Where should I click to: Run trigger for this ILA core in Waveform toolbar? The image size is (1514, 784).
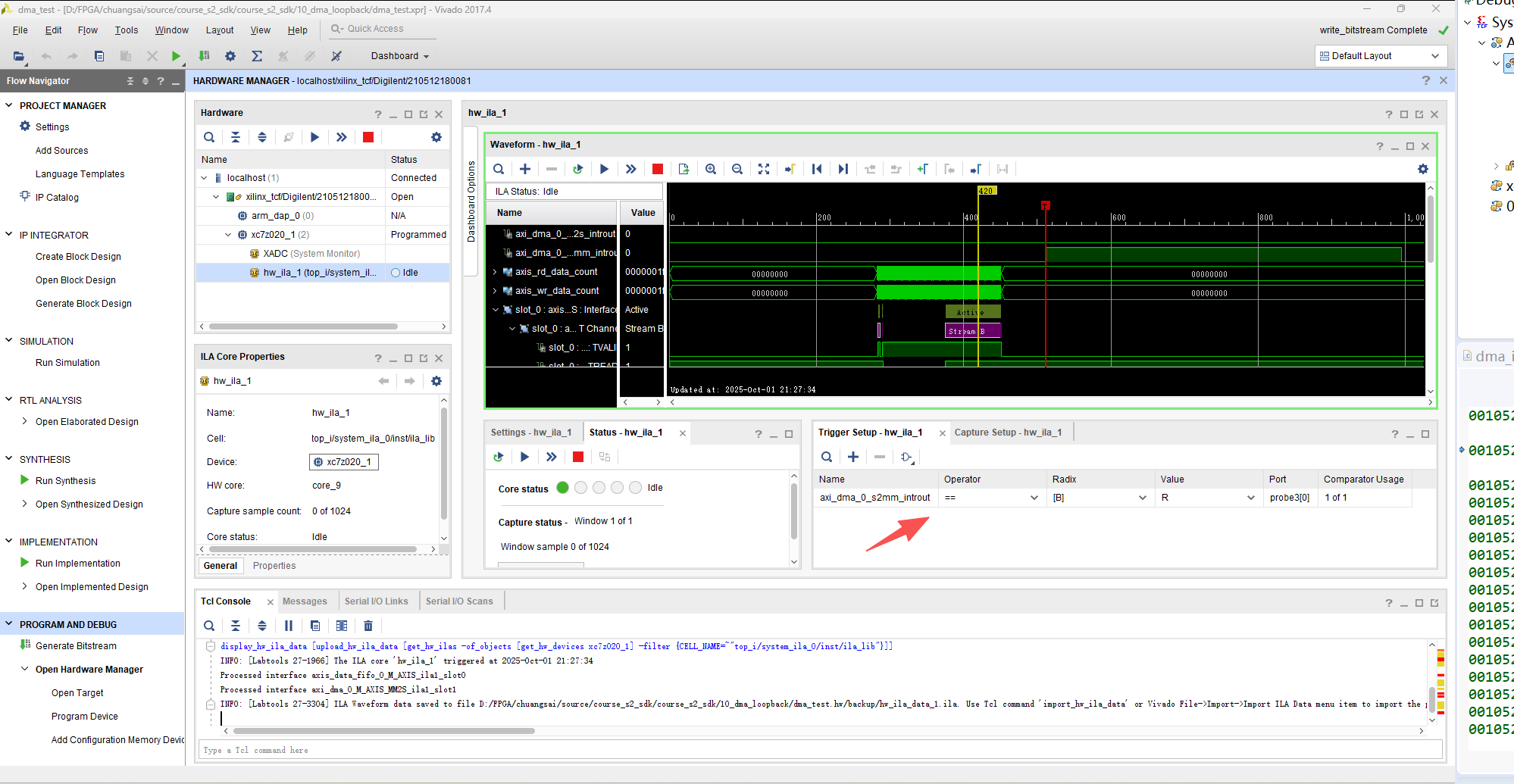point(604,169)
